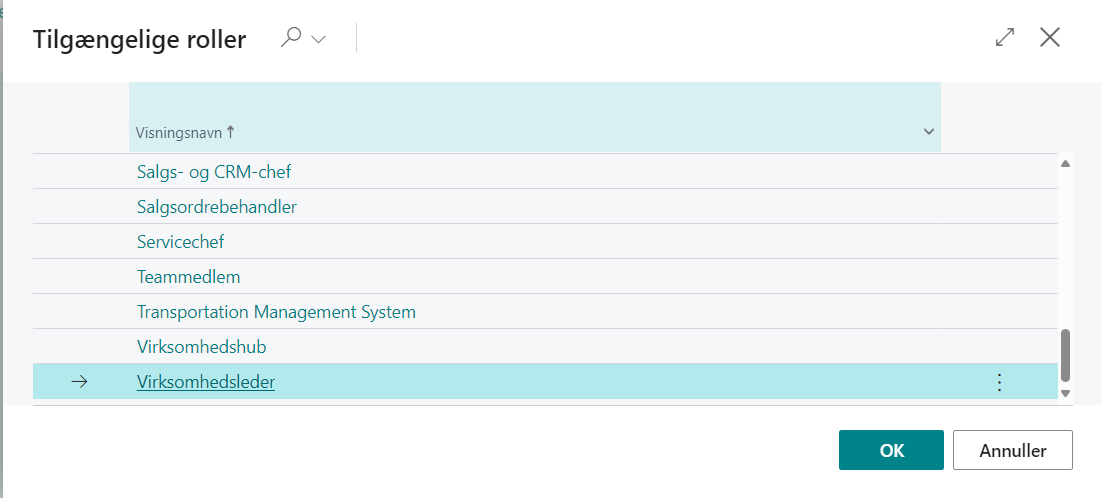Choose the Virksomhedshub role
The image size is (1102, 498).
click(201, 347)
